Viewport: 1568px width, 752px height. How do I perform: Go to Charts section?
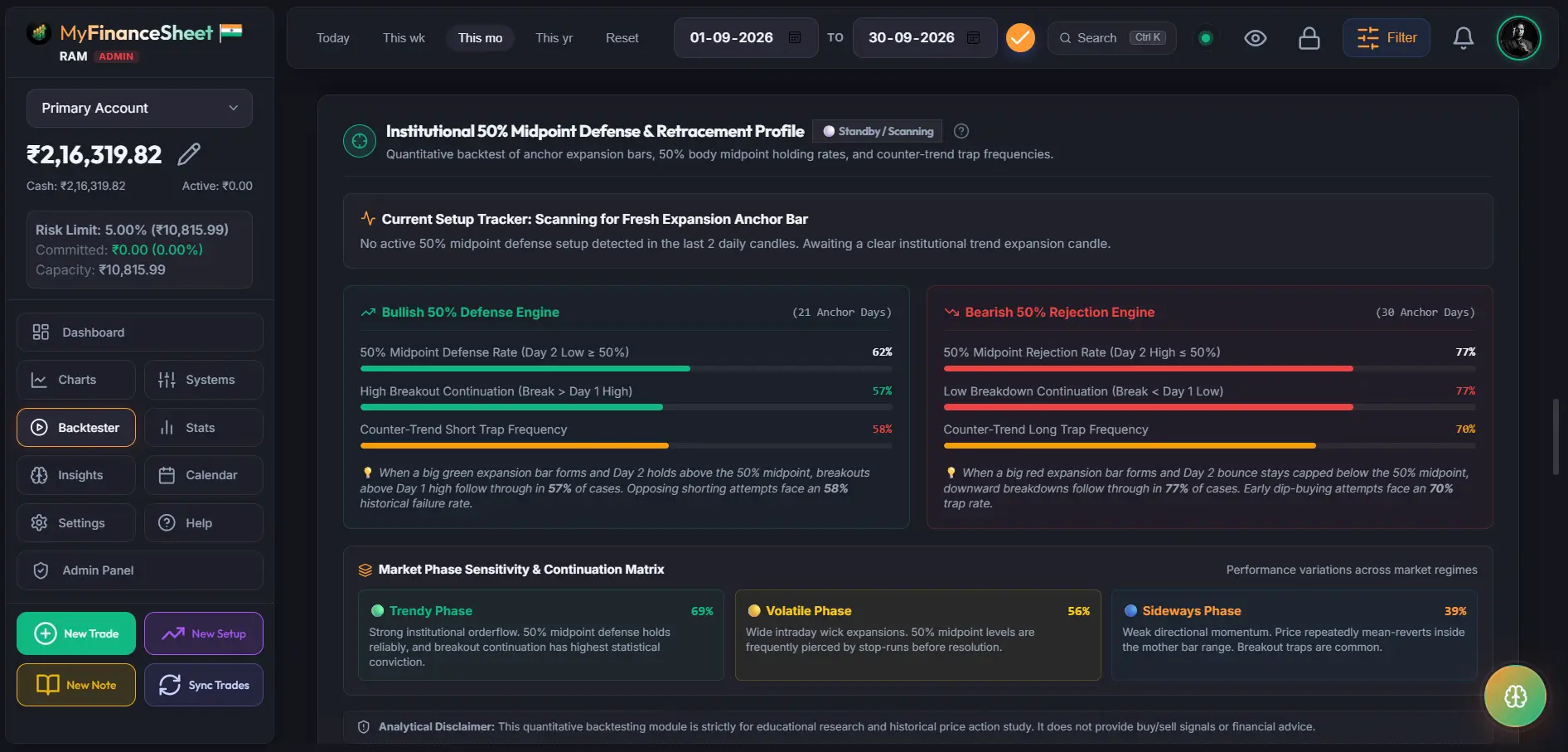[x=76, y=380]
